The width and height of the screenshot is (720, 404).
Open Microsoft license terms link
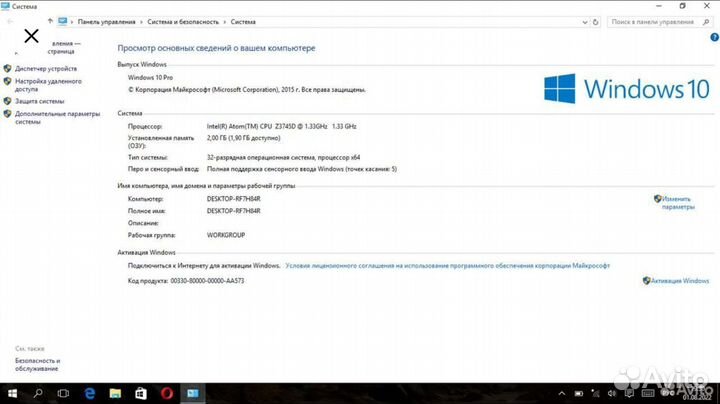click(447, 265)
